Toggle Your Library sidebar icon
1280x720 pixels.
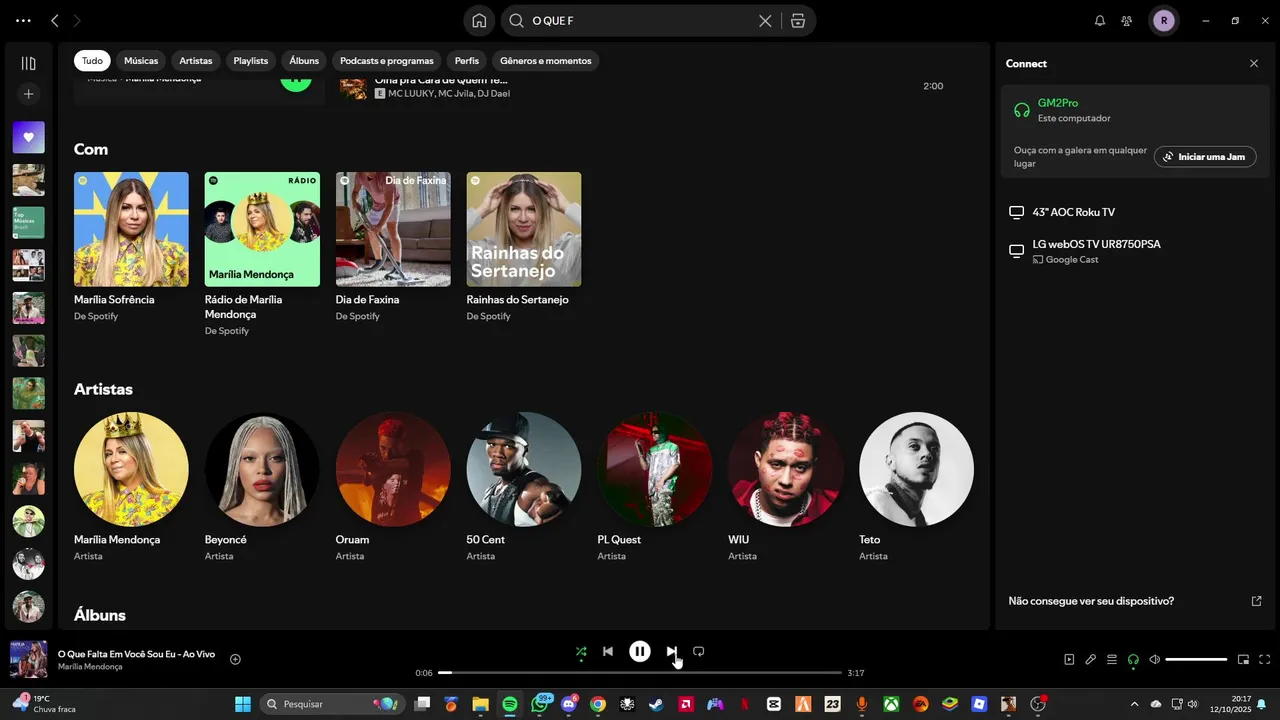click(28, 63)
